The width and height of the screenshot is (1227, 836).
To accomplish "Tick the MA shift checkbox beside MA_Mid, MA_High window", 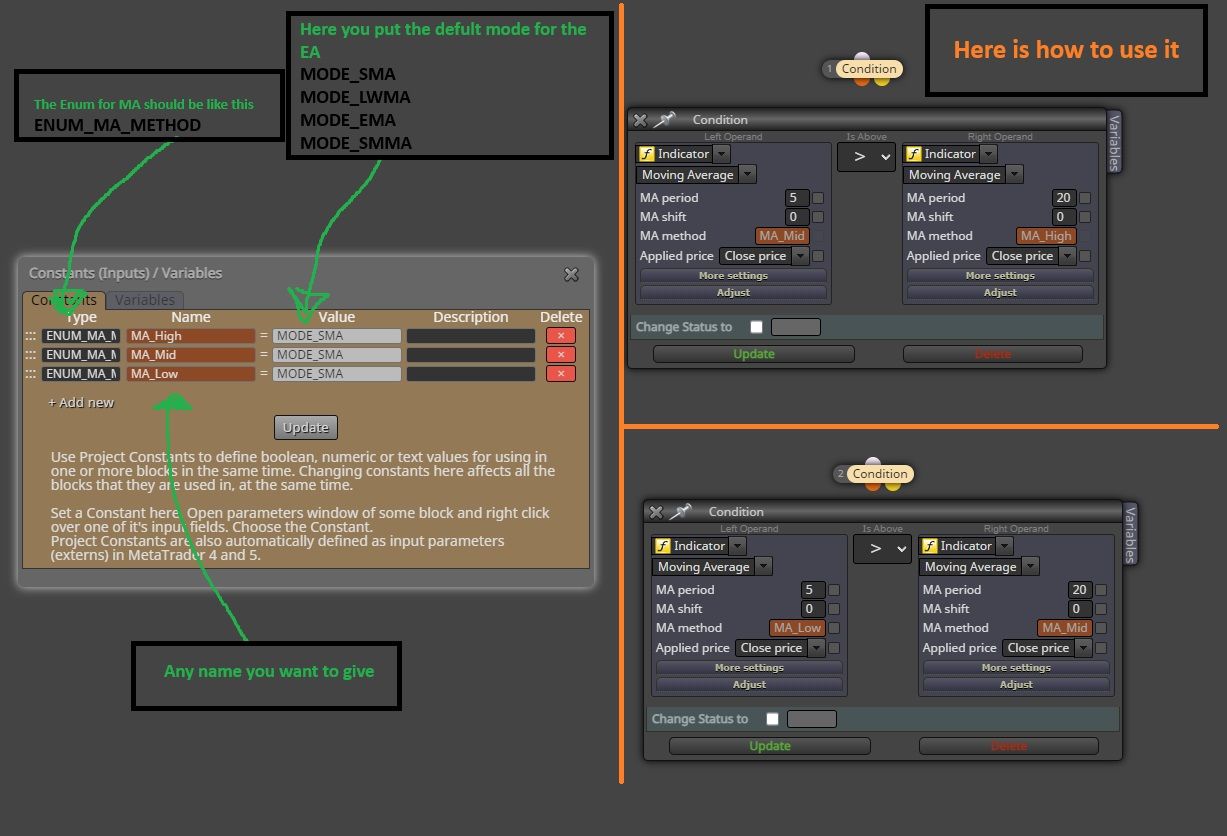I will pos(818,217).
